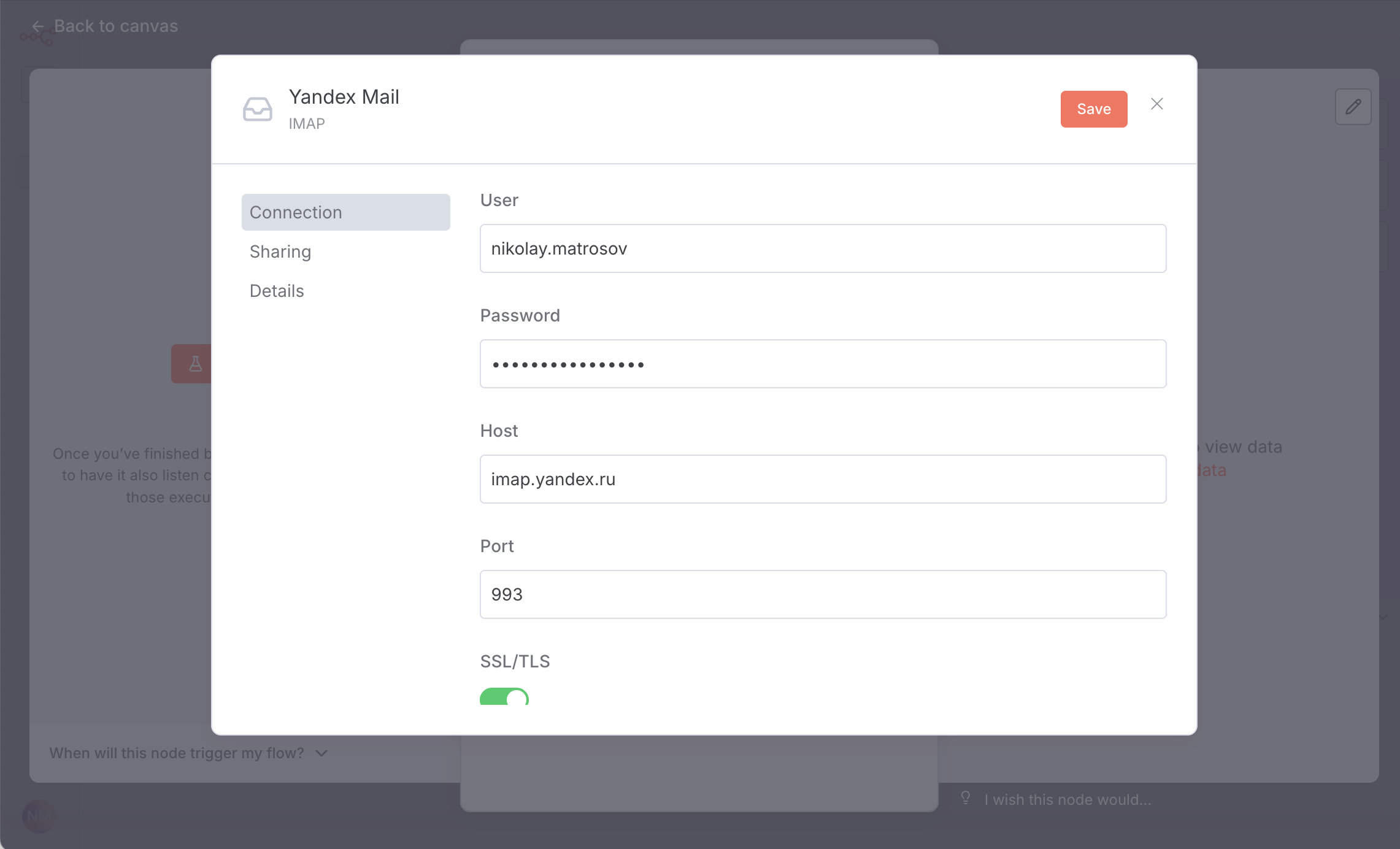Close the credential dialog with X

point(1156,104)
